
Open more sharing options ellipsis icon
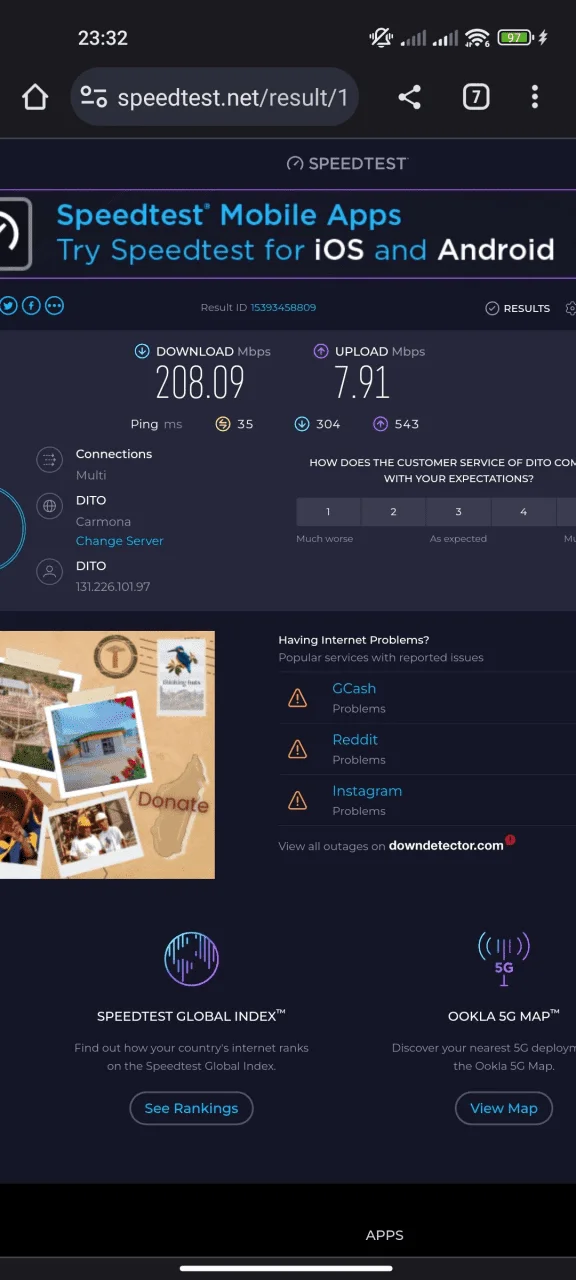coord(54,306)
